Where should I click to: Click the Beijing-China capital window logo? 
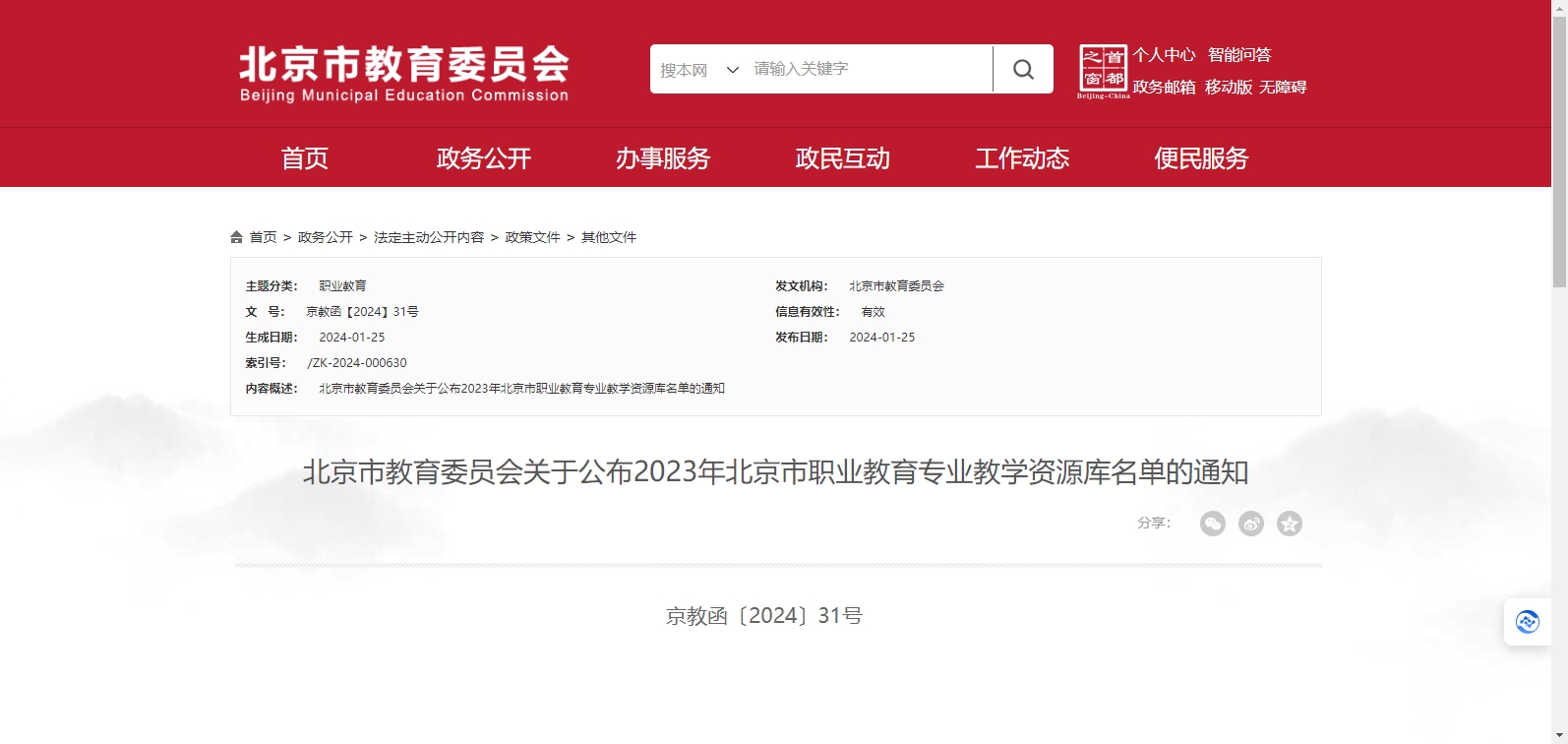coord(1103,71)
